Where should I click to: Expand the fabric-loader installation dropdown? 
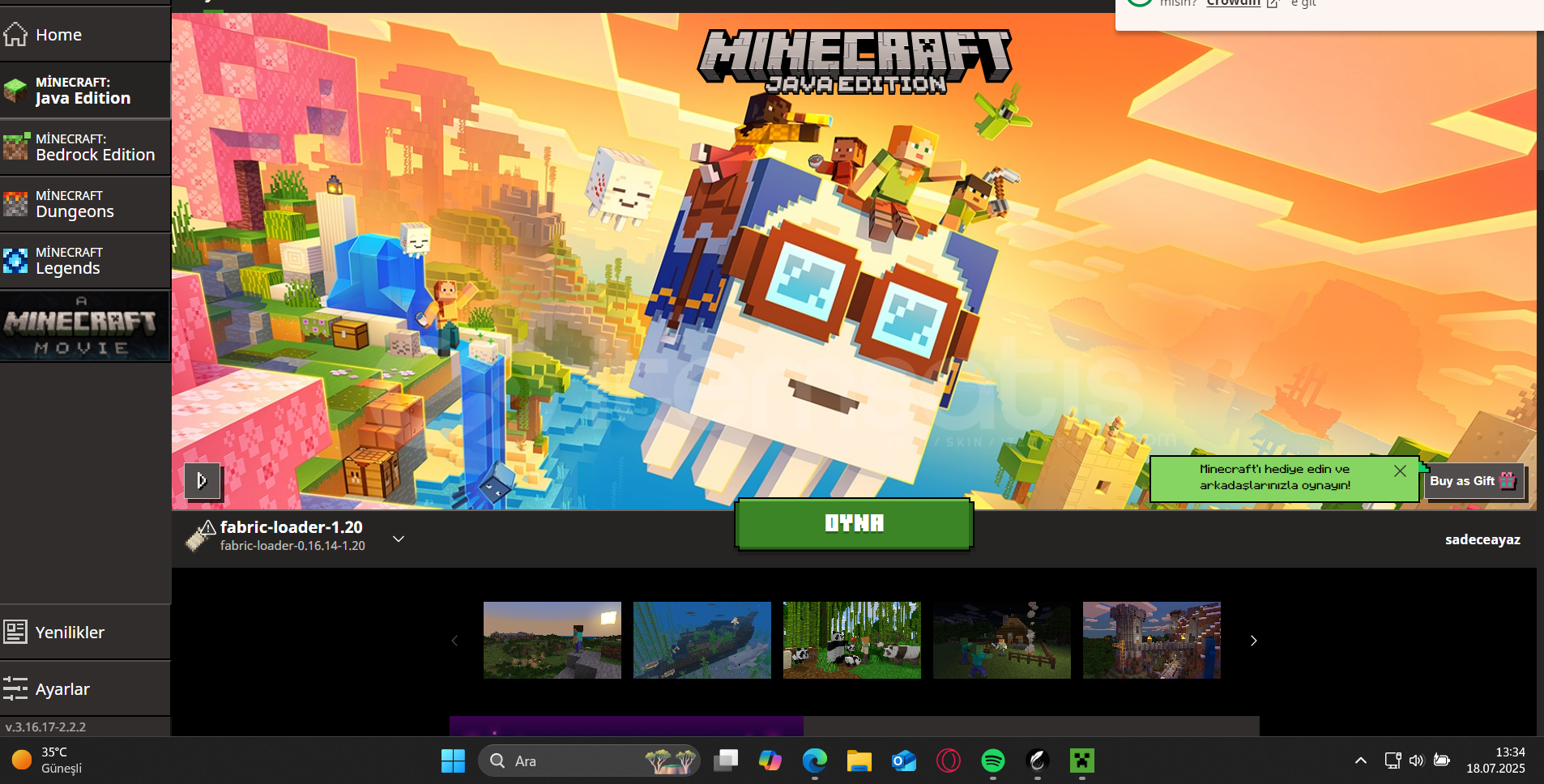399,539
